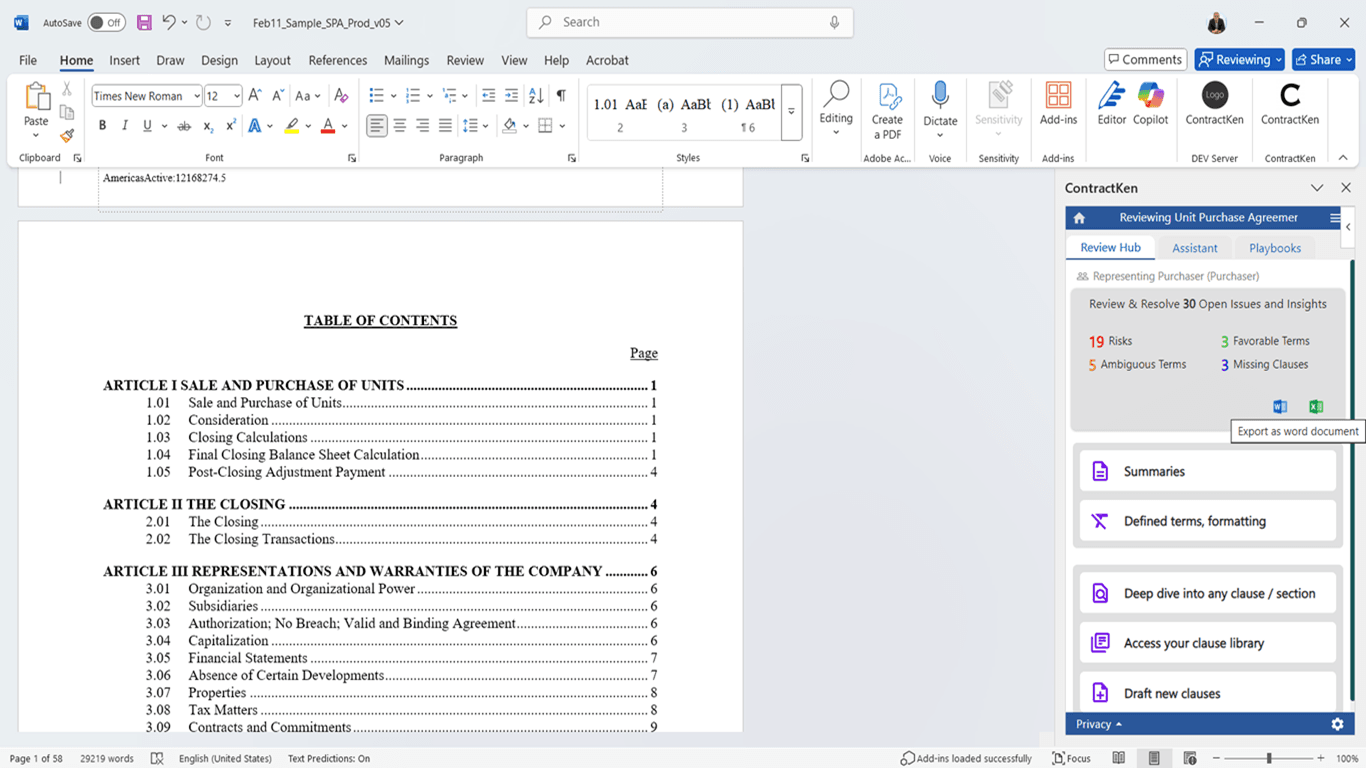Open ContractKen hamburger menu
Image resolution: width=1366 pixels, height=768 pixels.
click(x=1335, y=218)
